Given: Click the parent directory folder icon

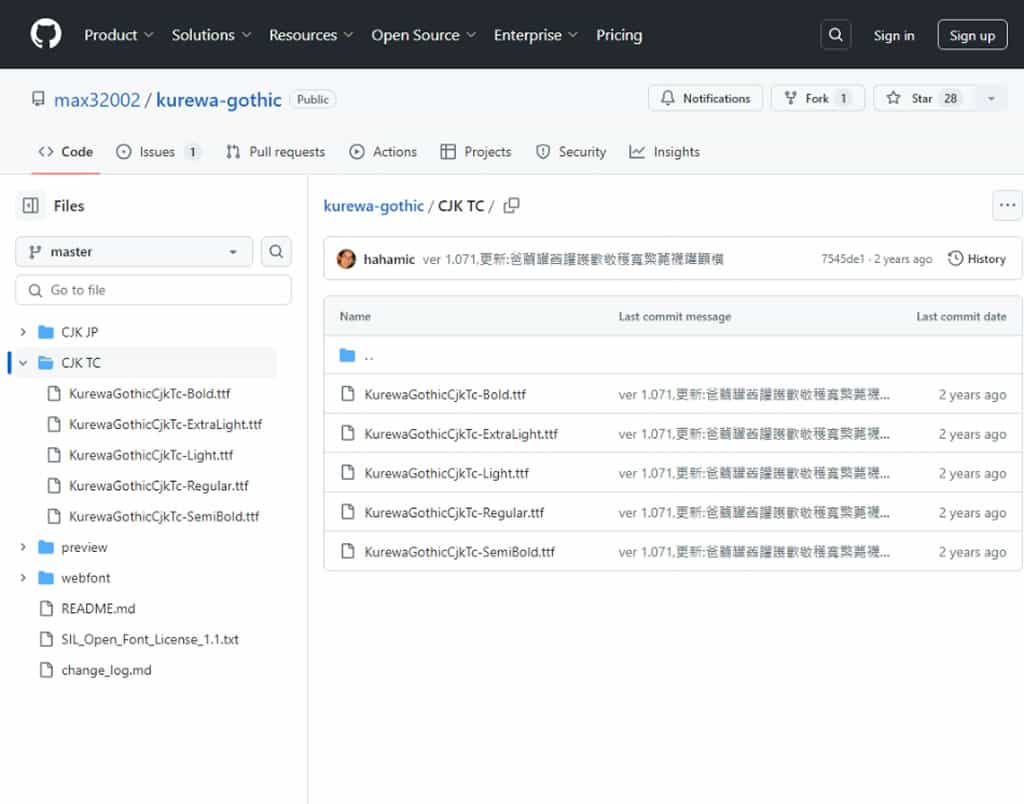Looking at the screenshot, I should click(347, 355).
